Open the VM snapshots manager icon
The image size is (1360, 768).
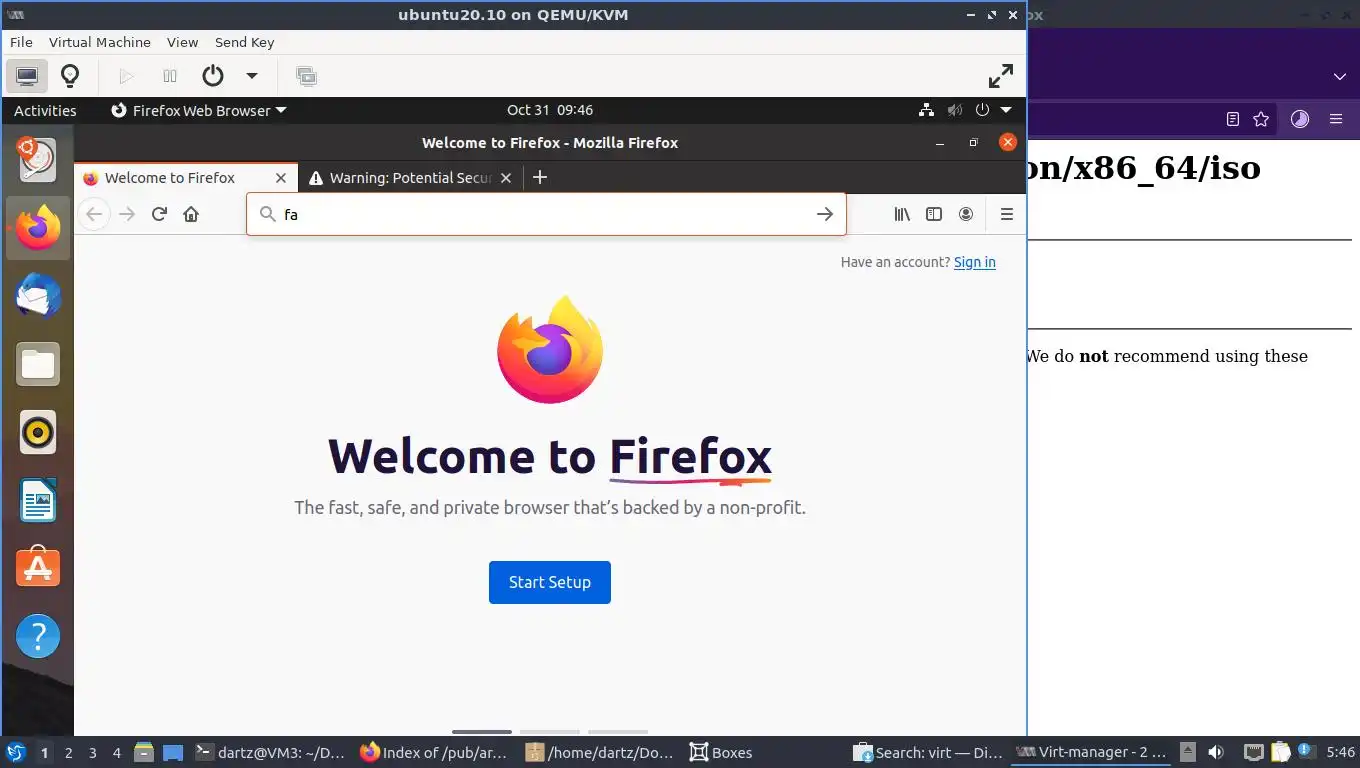(x=306, y=76)
